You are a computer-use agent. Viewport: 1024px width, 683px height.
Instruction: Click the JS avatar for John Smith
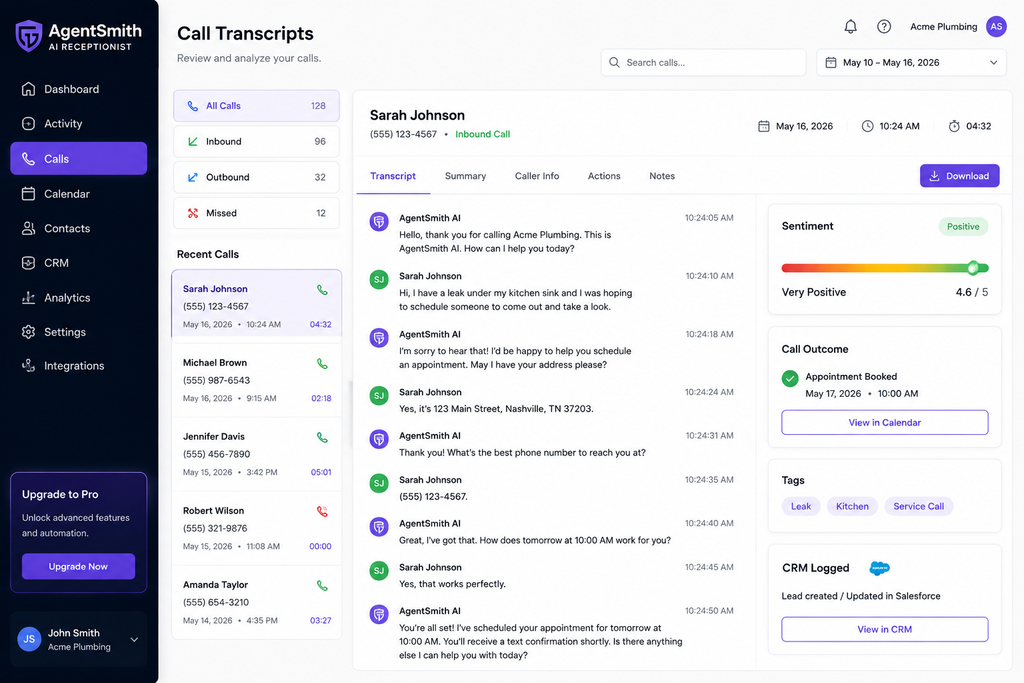(x=29, y=639)
